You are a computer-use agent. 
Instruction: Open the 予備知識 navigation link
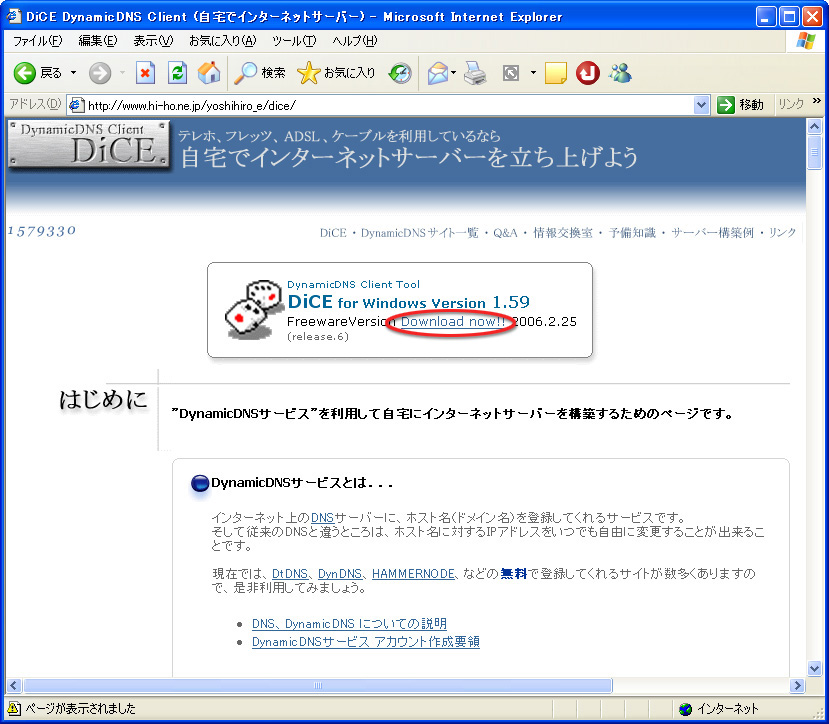[632, 233]
